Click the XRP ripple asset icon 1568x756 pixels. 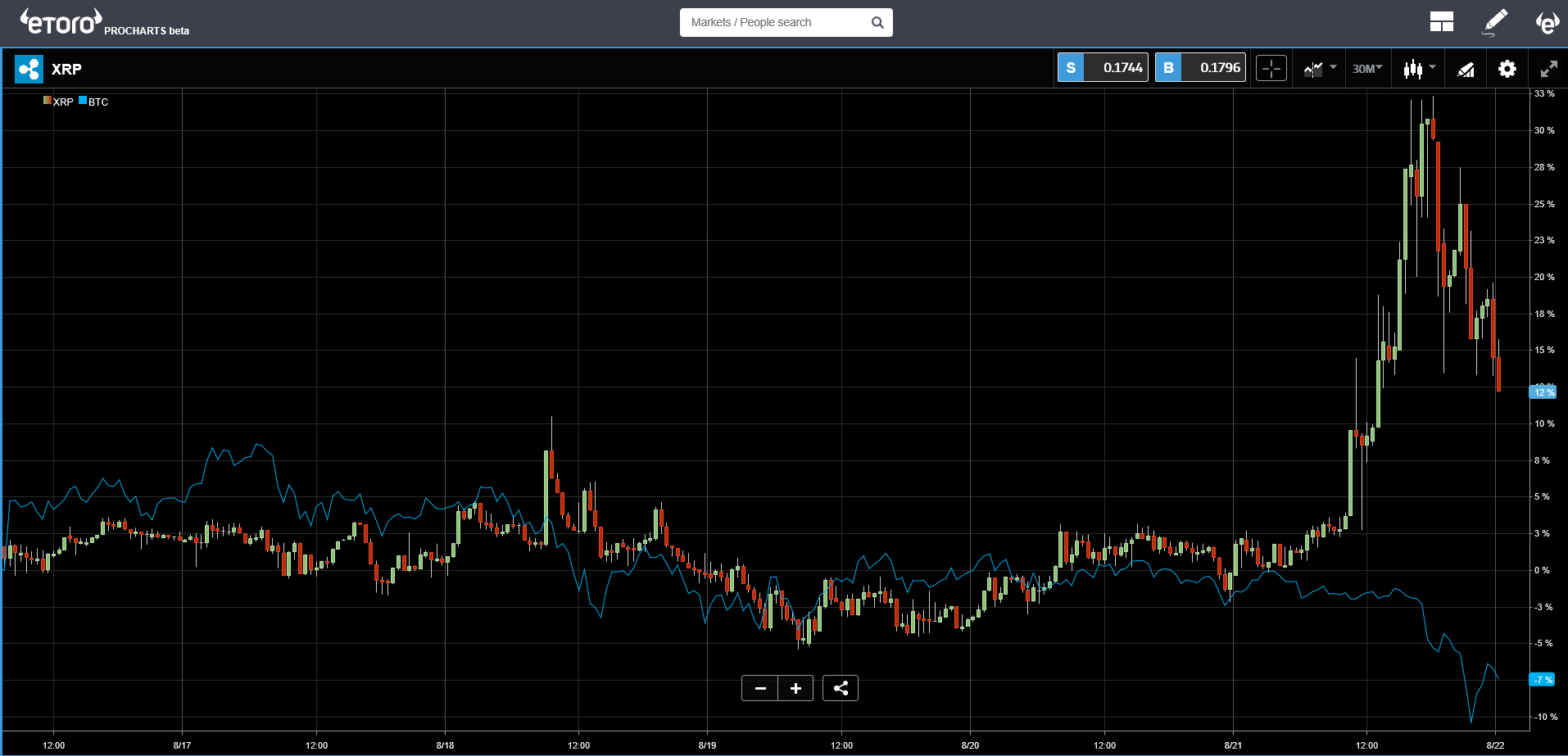coord(29,69)
